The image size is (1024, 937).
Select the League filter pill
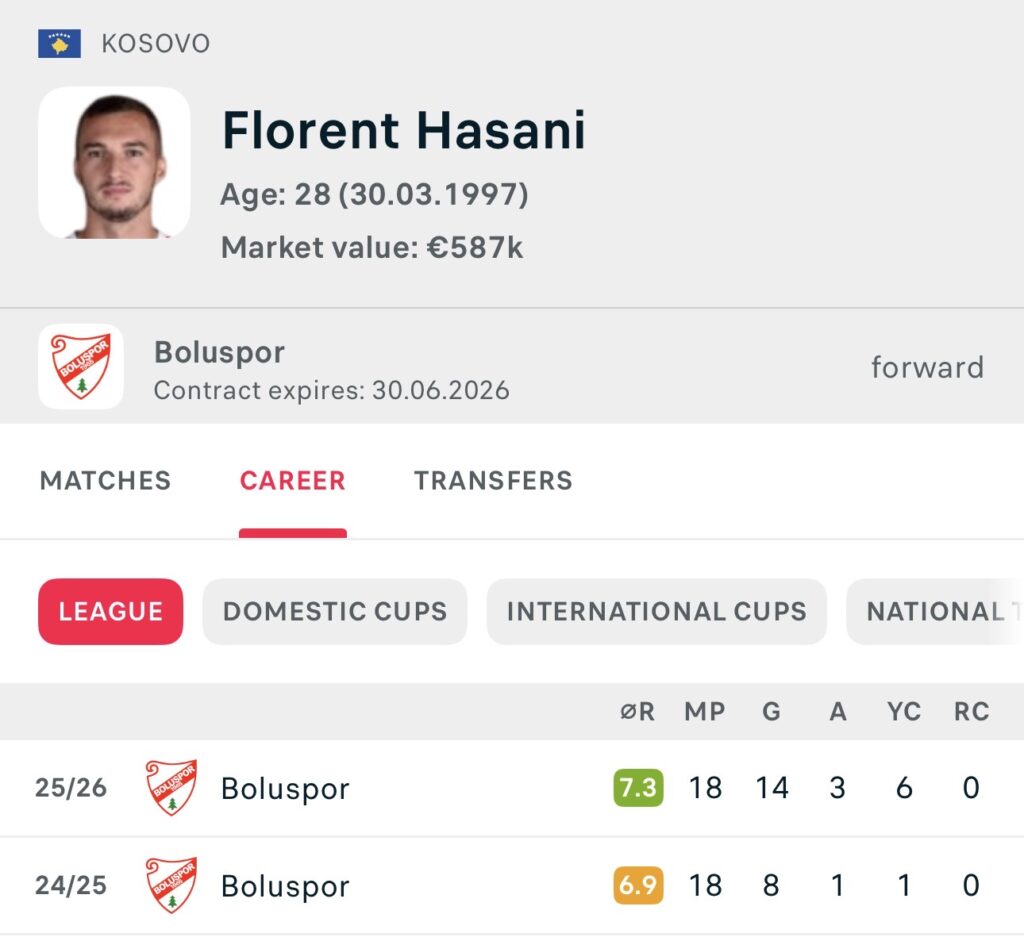(x=110, y=612)
